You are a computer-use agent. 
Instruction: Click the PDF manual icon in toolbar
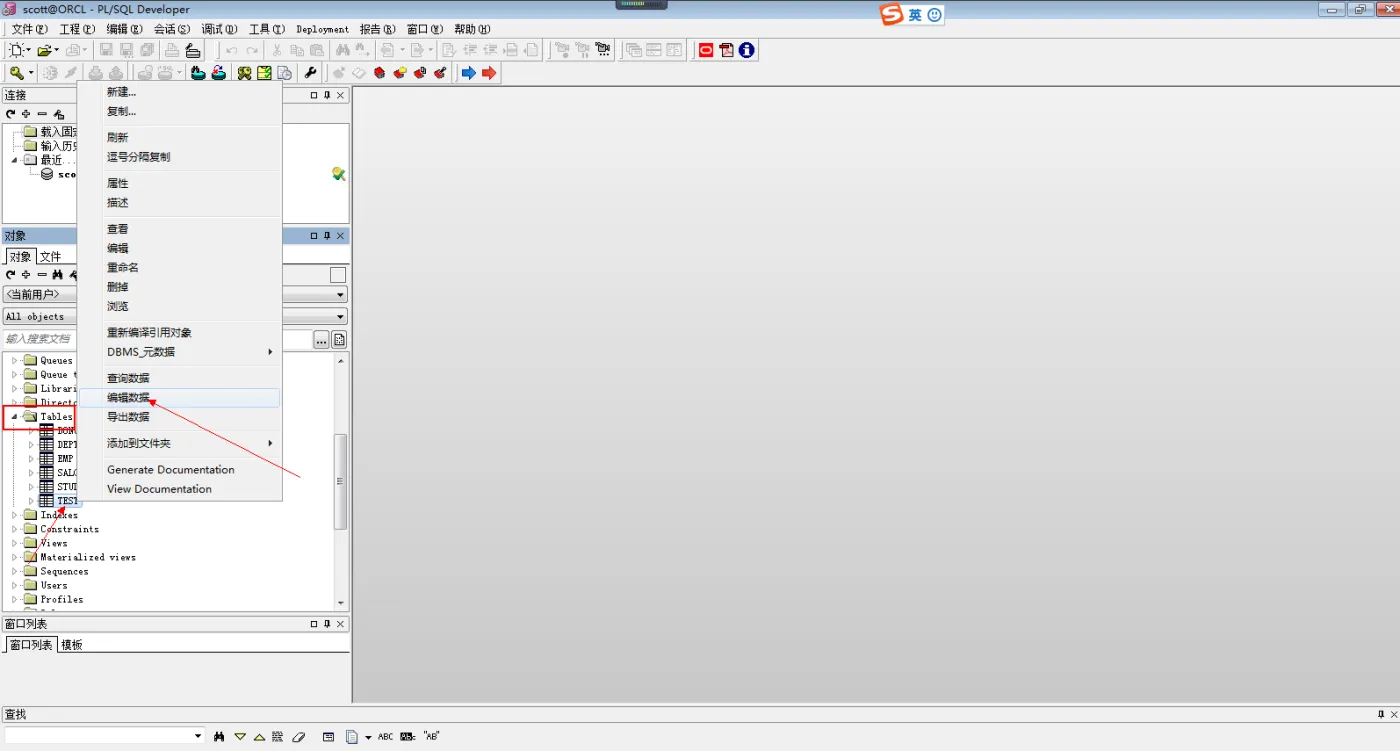726,50
